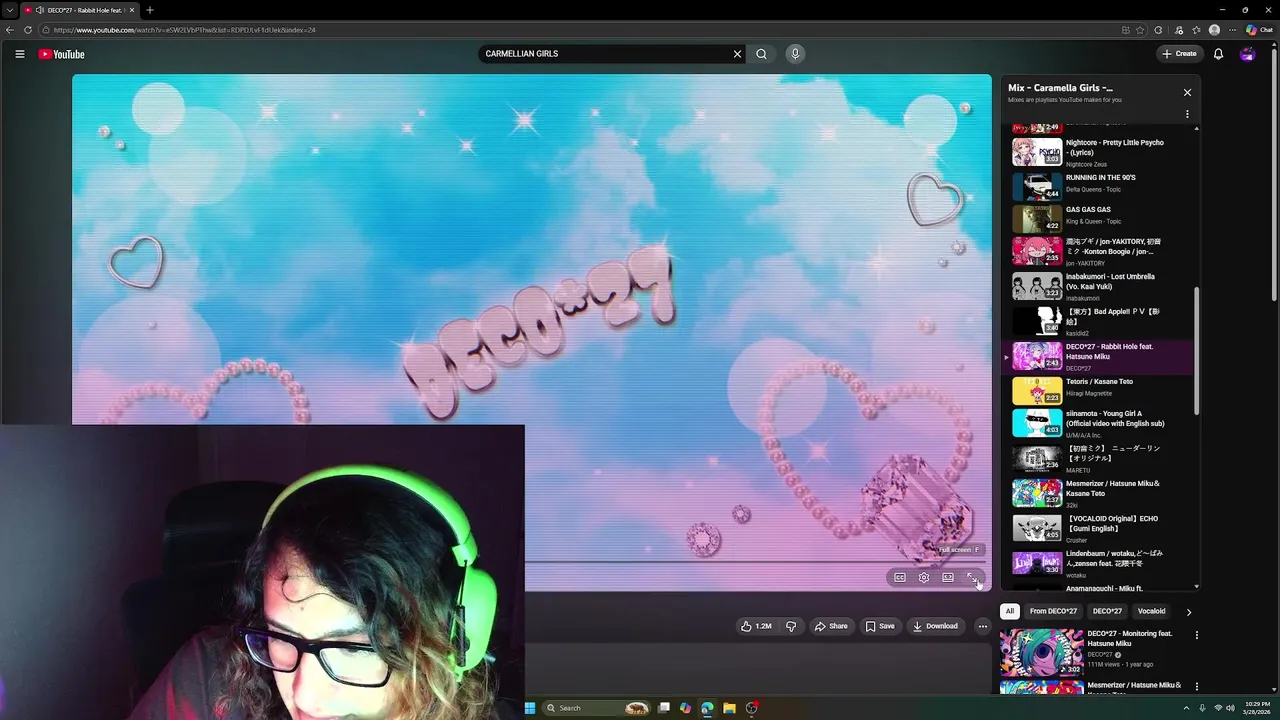1280x720 pixels.
Task: Dislike the video
Action: click(791, 626)
